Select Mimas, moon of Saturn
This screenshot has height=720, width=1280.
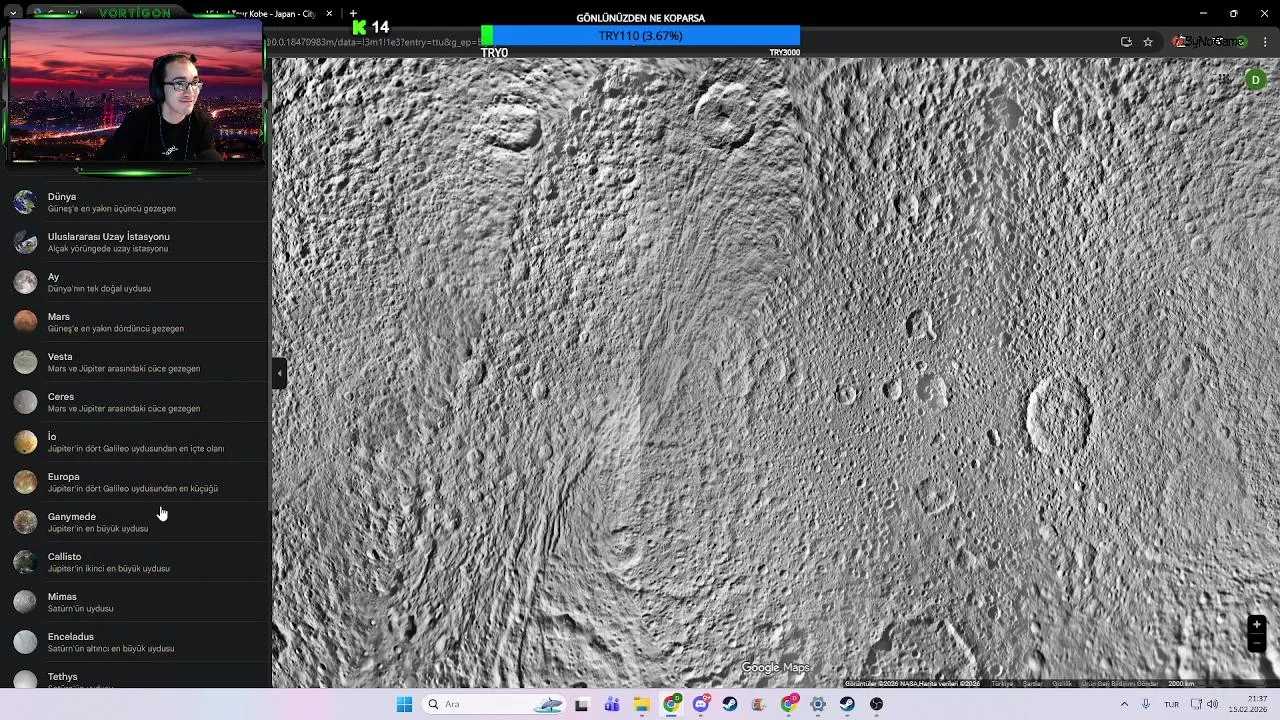(135, 602)
